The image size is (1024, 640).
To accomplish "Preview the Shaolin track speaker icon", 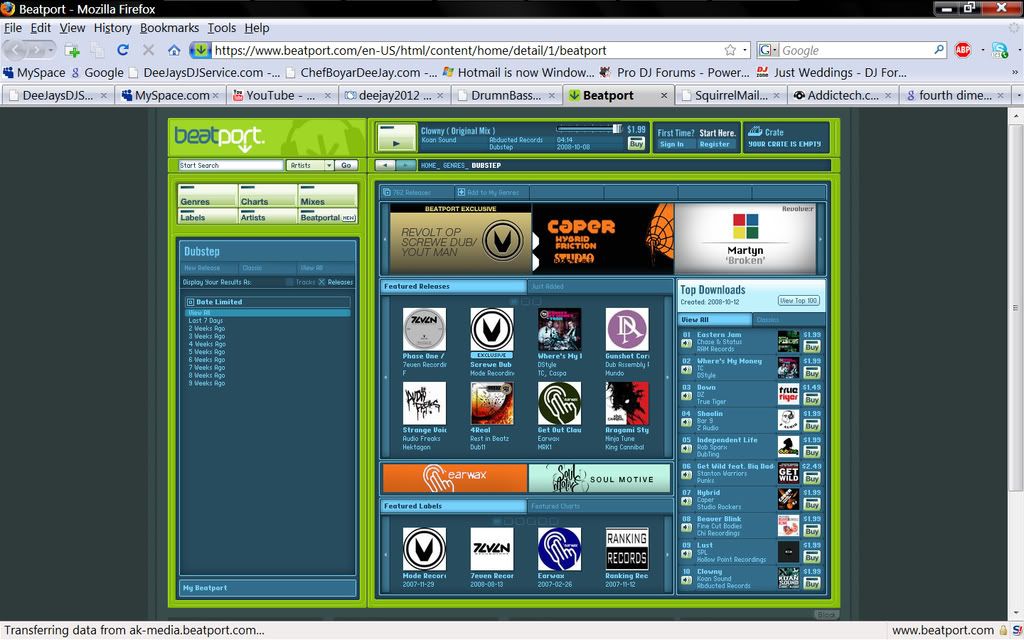I will coord(686,420).
